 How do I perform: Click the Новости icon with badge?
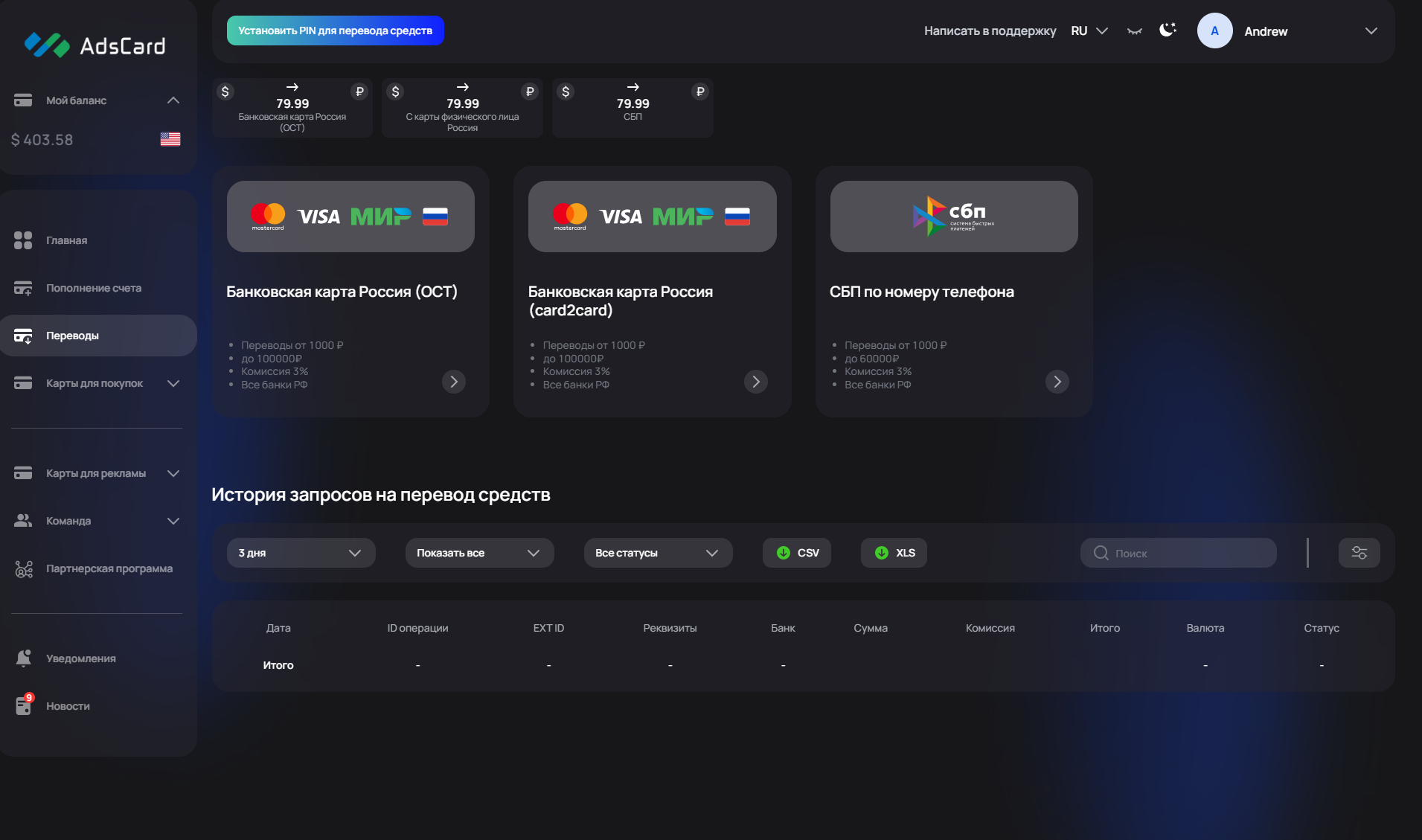tap(25, 704)
